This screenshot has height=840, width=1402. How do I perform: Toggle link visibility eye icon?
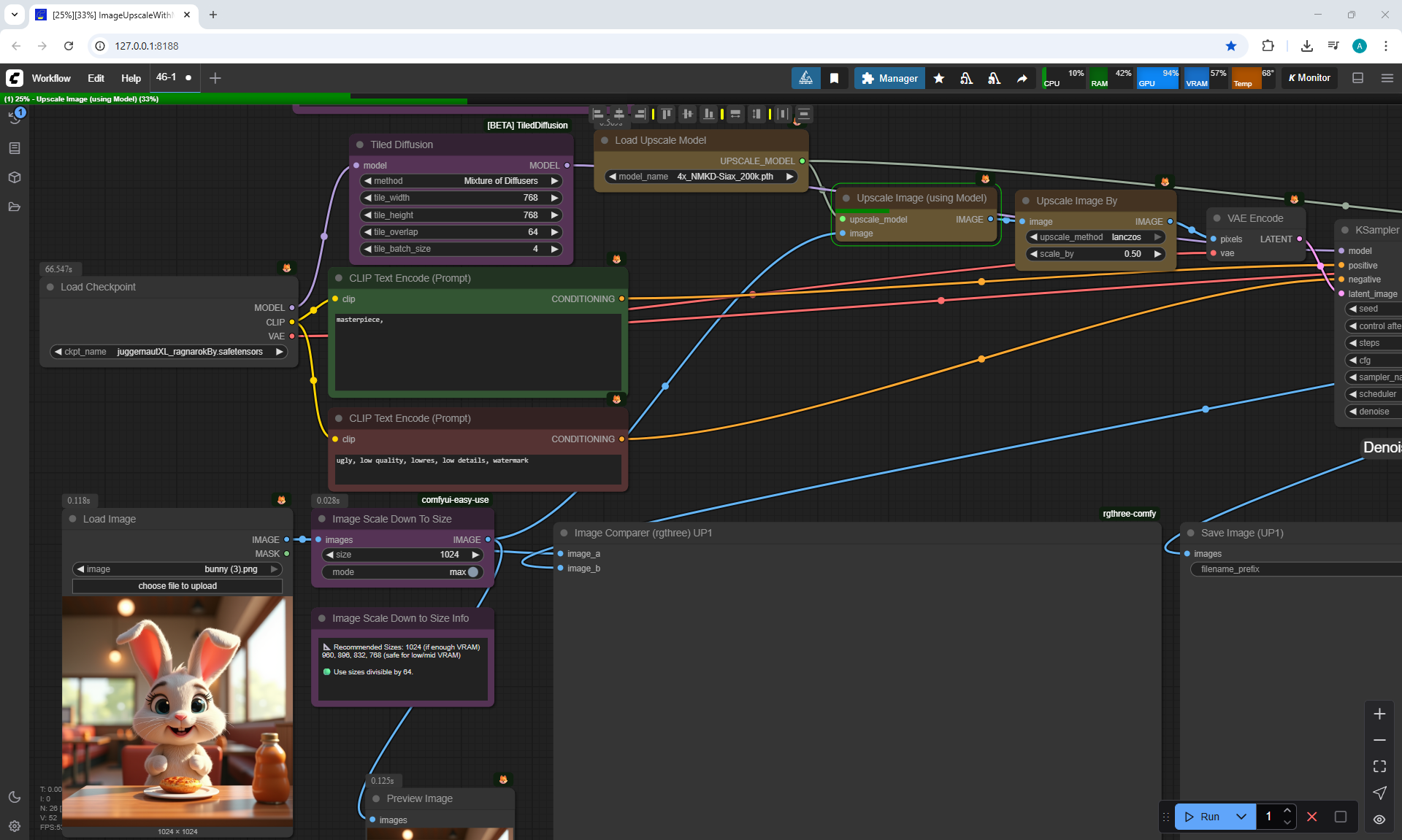1379,820
